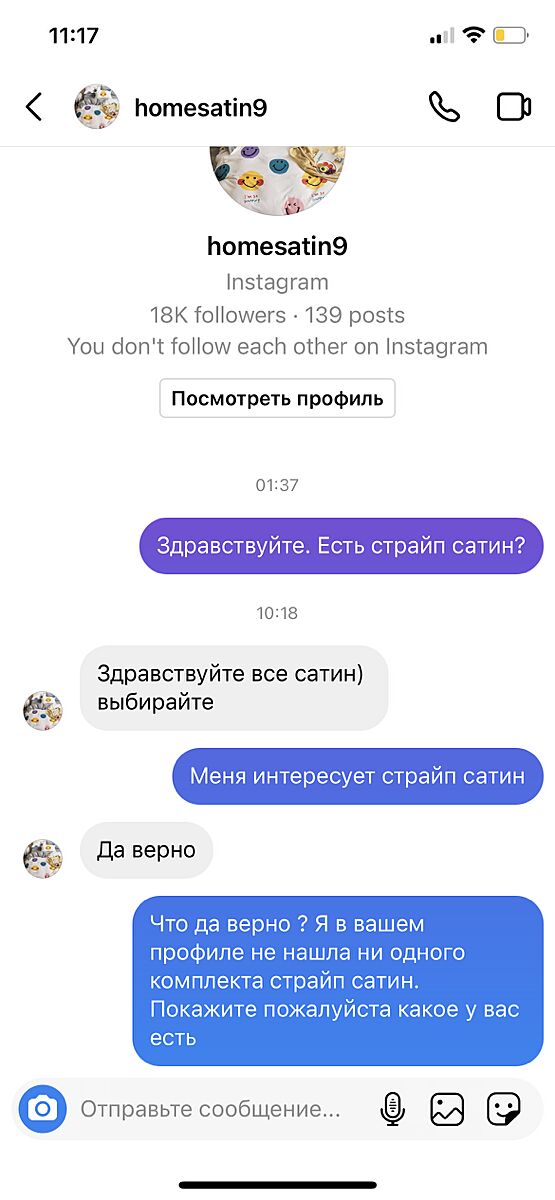The width and height of the screenshot is (555, 1200).
Task: Select the reply "Здравствуйте все сатин) выбирайте"
Action: click(x=234, y=687)
